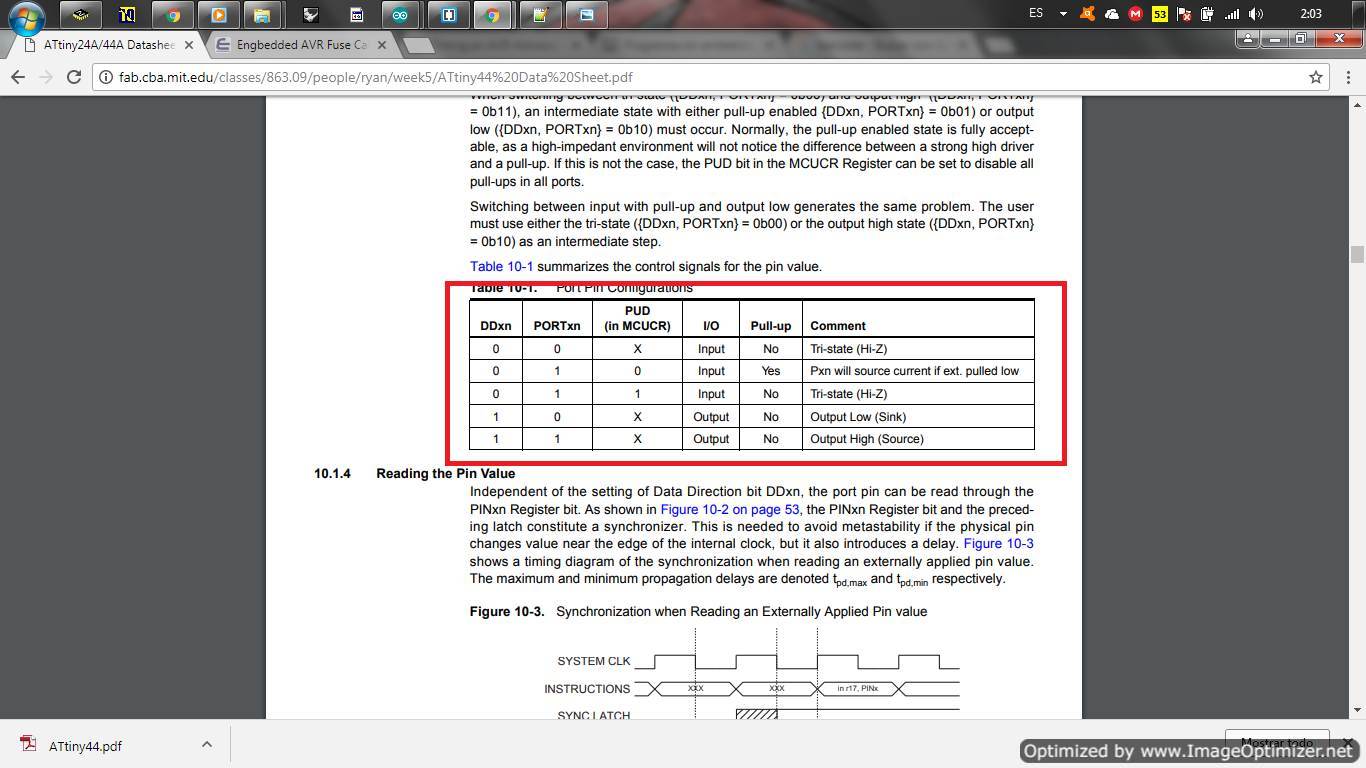Close the Engbedded AVR Fuse tab
Image resolution: width=1366 pixels, height=768 pixels.
(x=380, y=45)
